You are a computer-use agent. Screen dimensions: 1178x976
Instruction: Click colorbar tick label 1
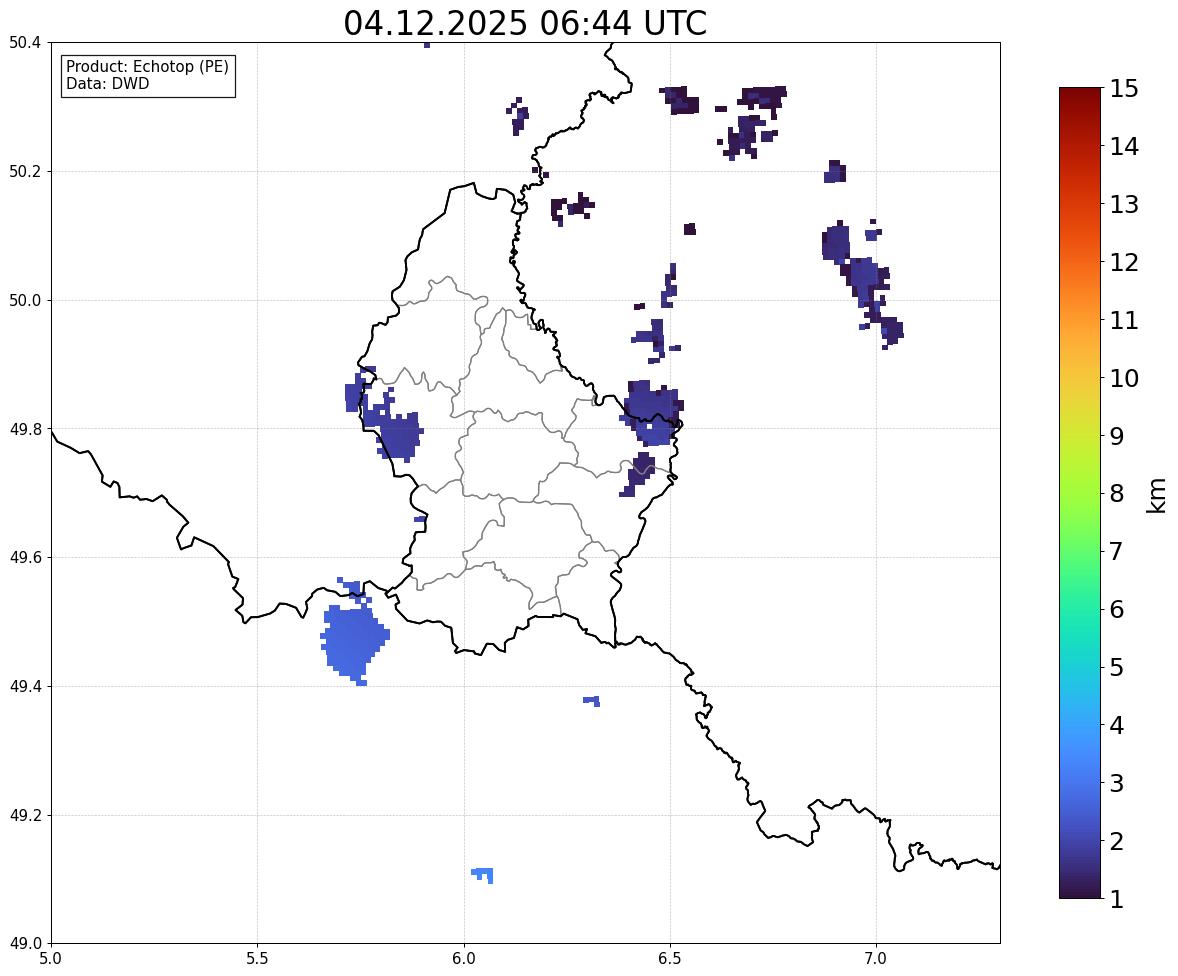pyautogui.click(x=1117, y=899)
